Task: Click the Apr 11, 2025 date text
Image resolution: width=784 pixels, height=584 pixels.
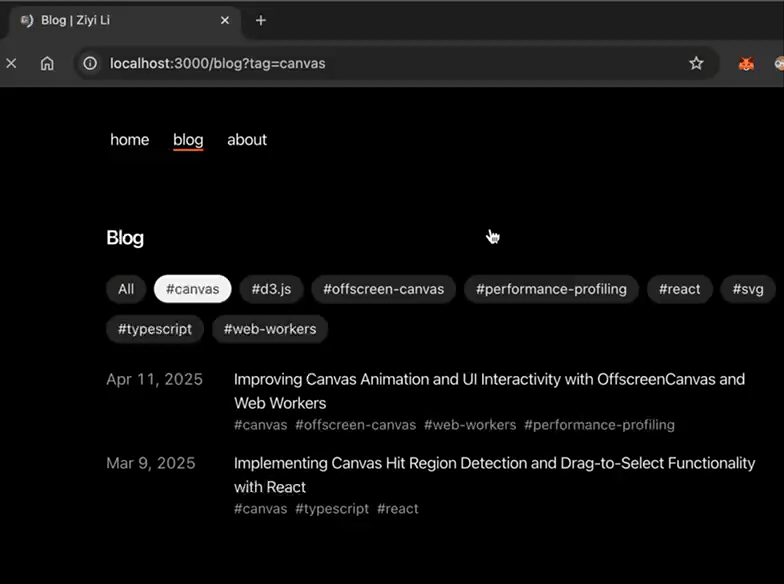Action: pos(154,380)
